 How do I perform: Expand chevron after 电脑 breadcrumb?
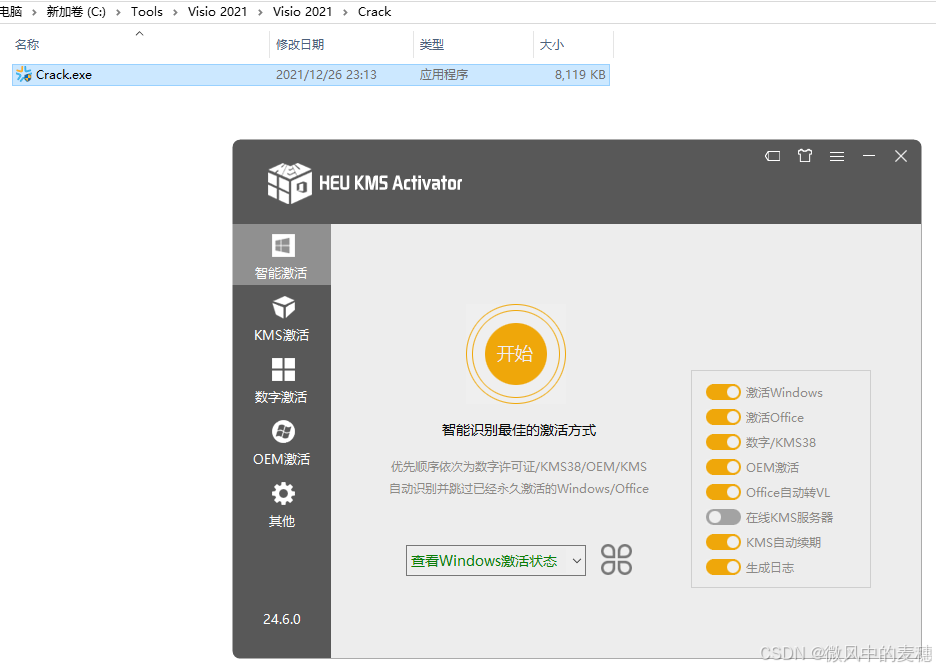34,12
